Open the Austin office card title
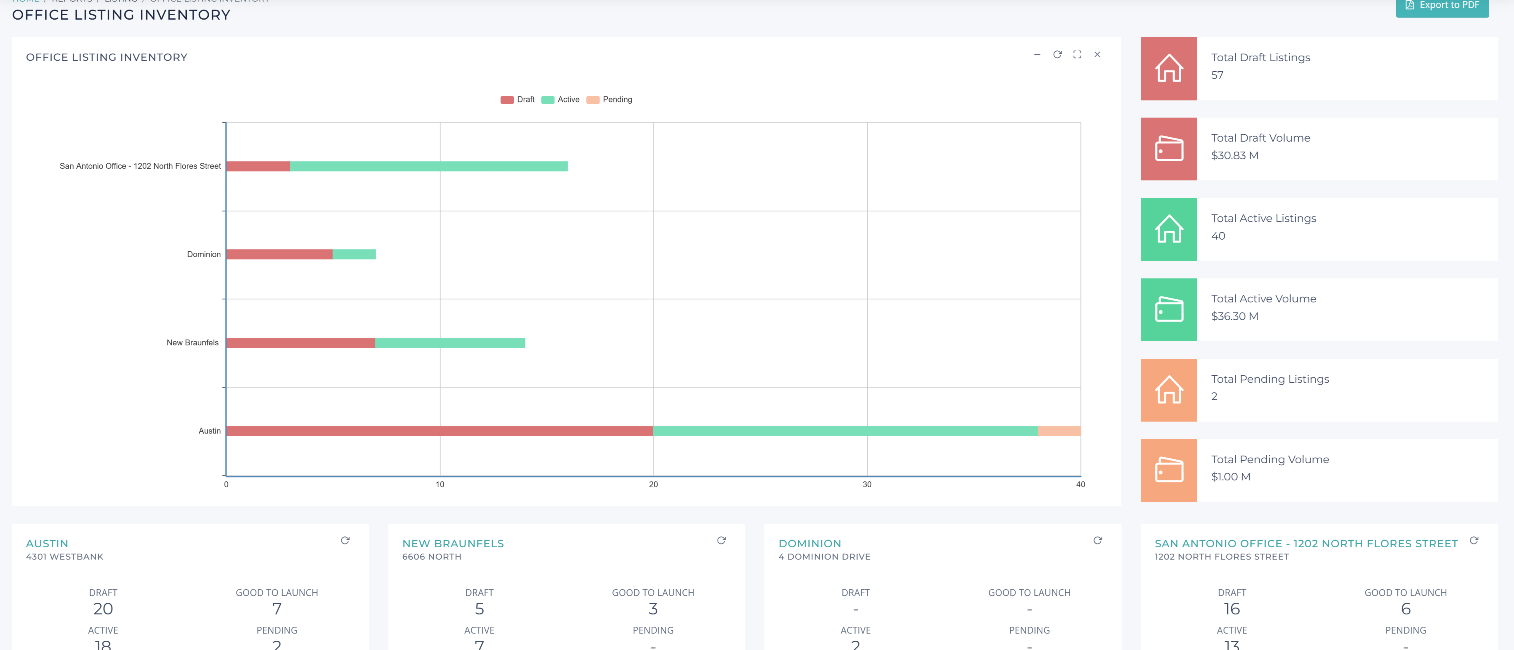The height and width of the screenshot is (650, 1514). (x=47, y=544)
